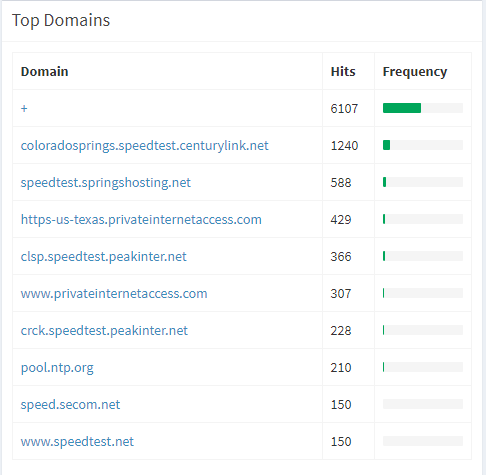Click the 6107 hits count cell

coord(344,109)
